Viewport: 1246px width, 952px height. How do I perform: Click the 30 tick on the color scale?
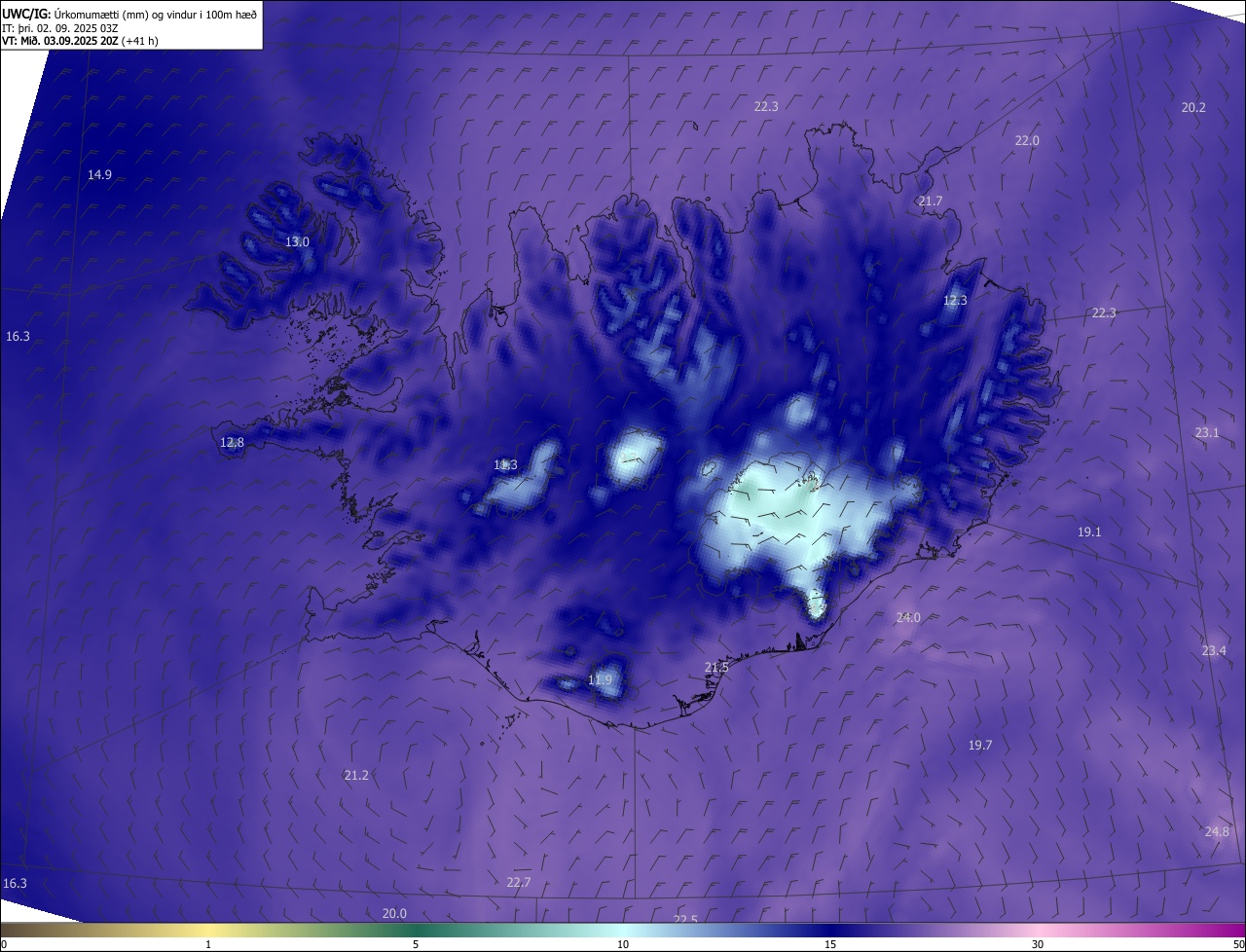pyautogui.click(x=1038, y=944)
